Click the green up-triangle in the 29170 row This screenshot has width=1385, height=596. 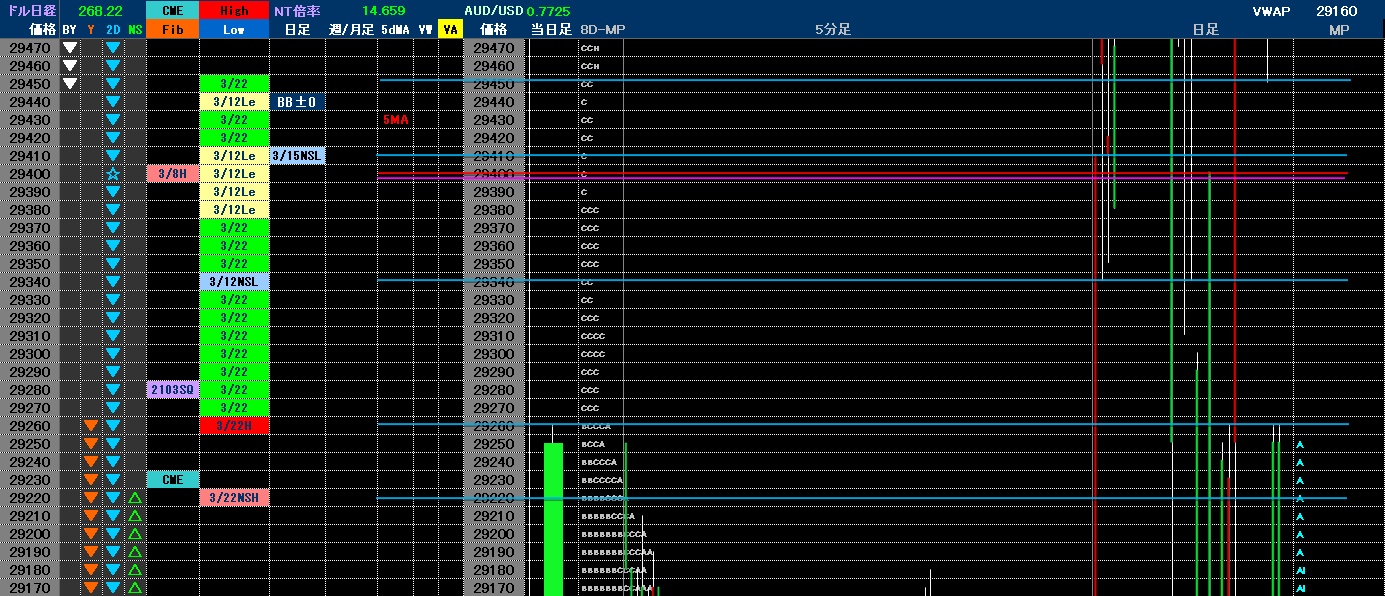tap(135, 587)
